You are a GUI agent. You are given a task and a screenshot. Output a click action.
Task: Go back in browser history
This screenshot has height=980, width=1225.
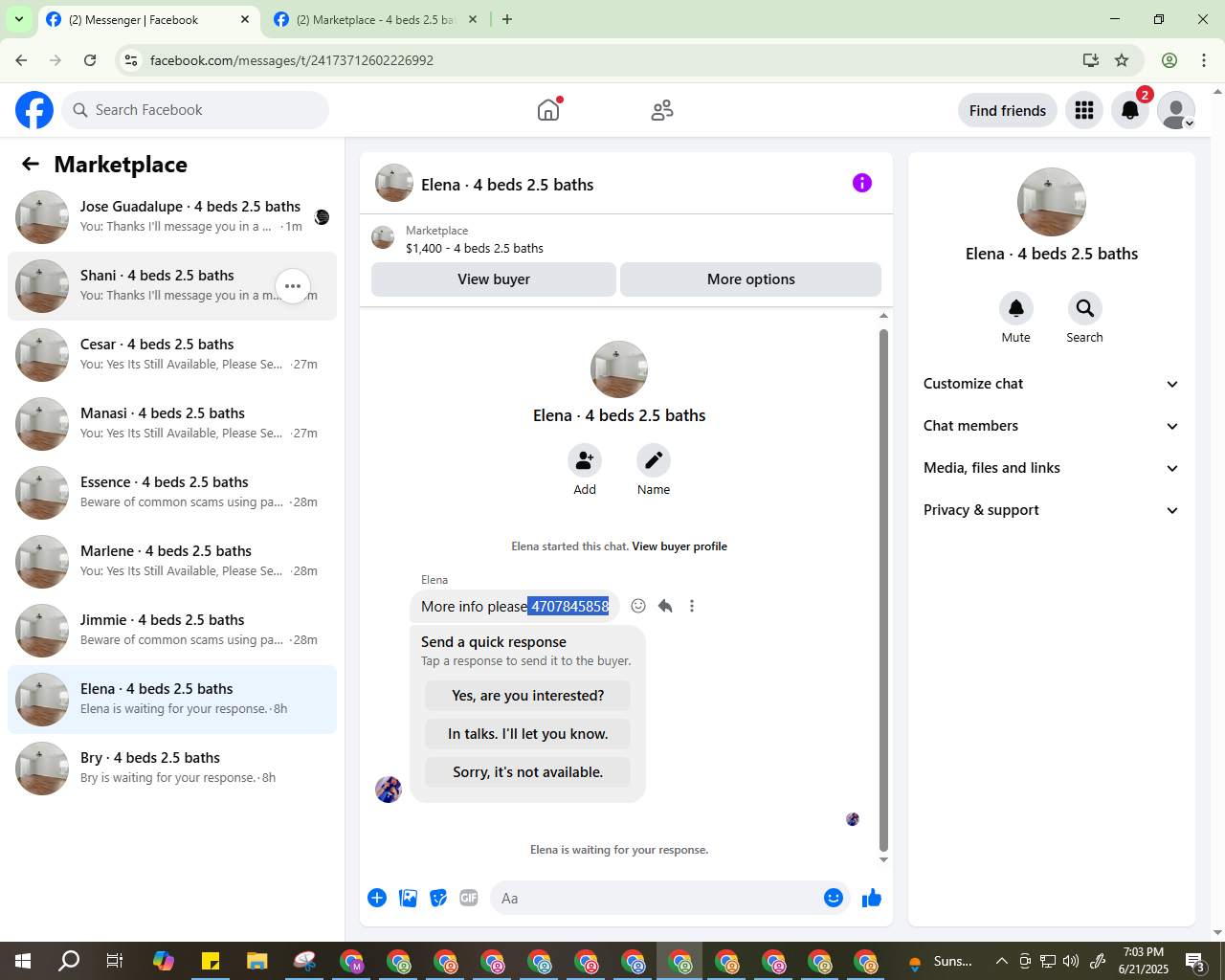[21, 60]
